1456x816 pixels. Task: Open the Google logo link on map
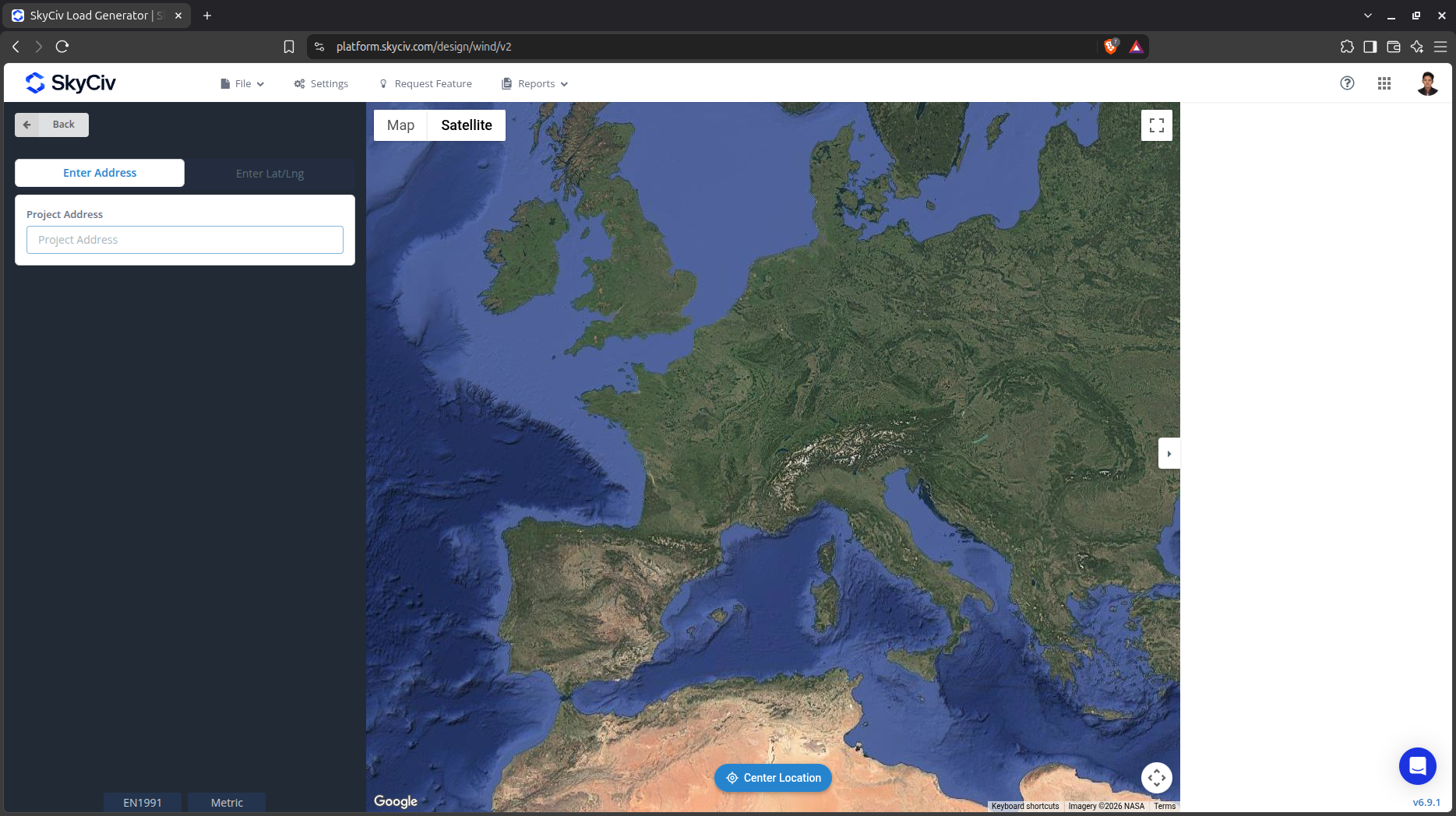pyautogui.click(x=396, y=801)
